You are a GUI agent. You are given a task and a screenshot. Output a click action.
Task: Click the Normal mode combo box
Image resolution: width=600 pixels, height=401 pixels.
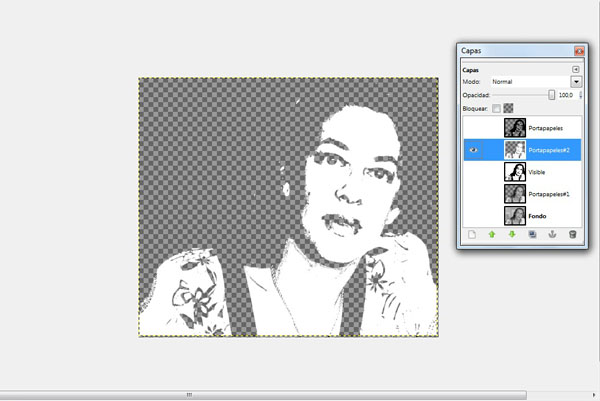(x=532, y=82)
